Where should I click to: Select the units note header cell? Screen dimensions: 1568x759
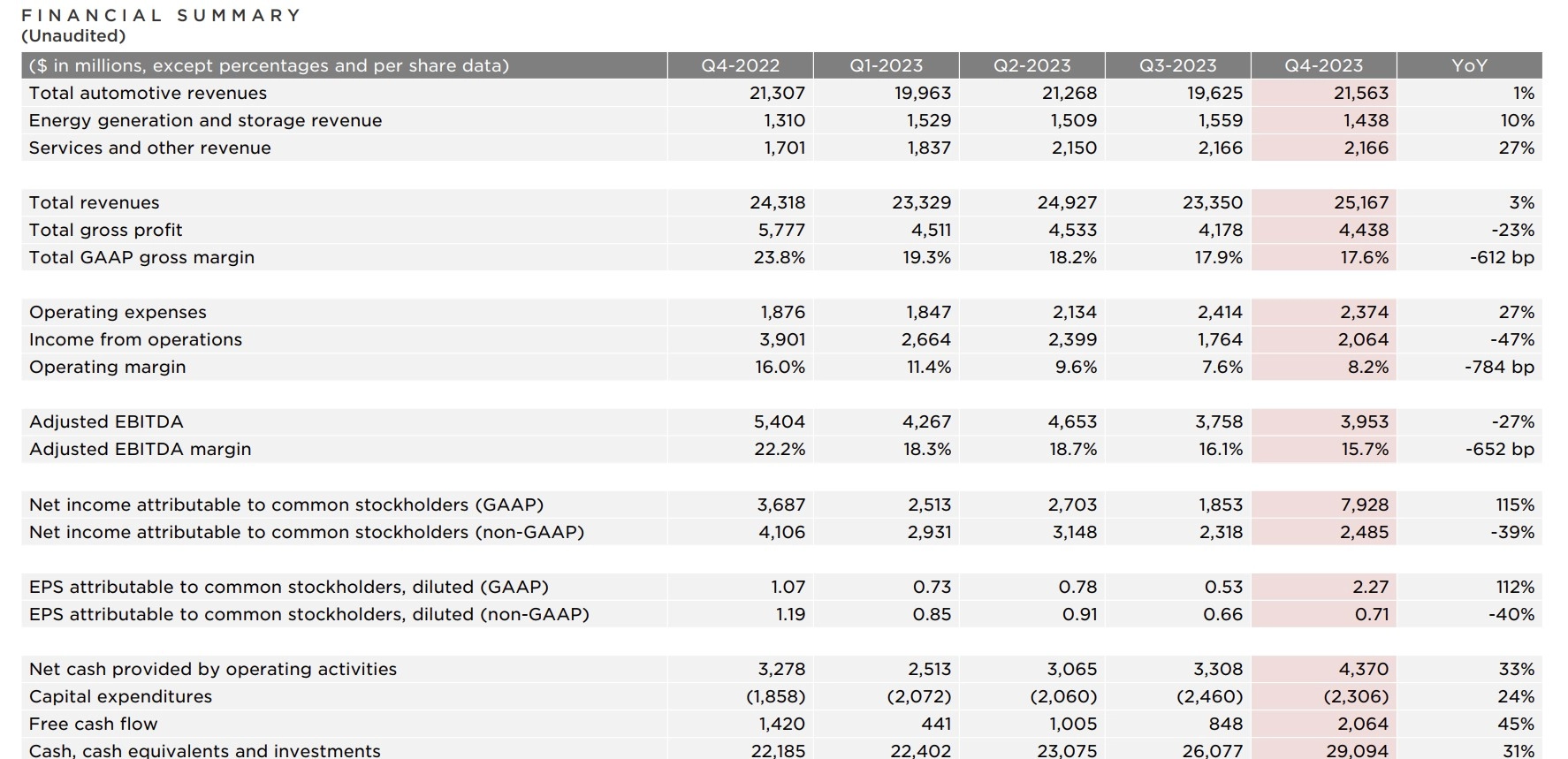pos(269,65)
